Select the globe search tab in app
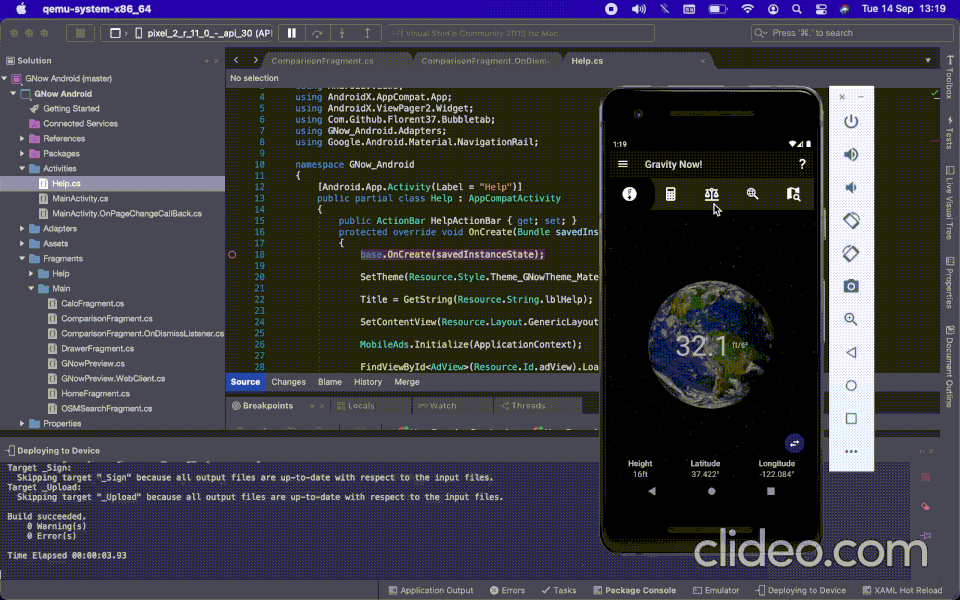The width and height of the screenshot is (960, 600). (x=752, y=194)
